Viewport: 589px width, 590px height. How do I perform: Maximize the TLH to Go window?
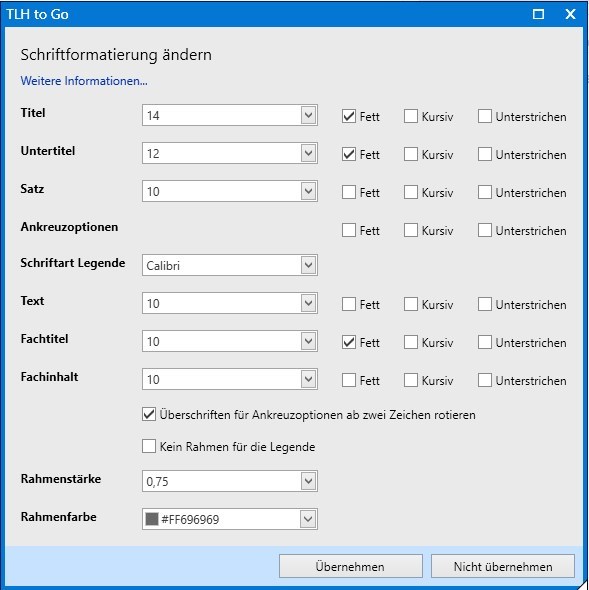pyautogui.click(x=538, y=14)
